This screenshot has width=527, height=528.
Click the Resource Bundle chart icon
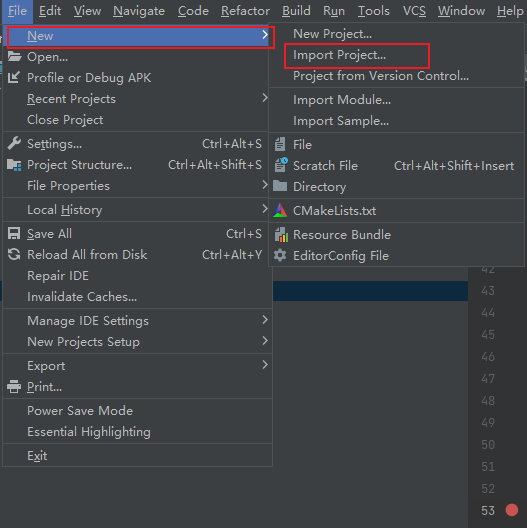tap(281, 235)
